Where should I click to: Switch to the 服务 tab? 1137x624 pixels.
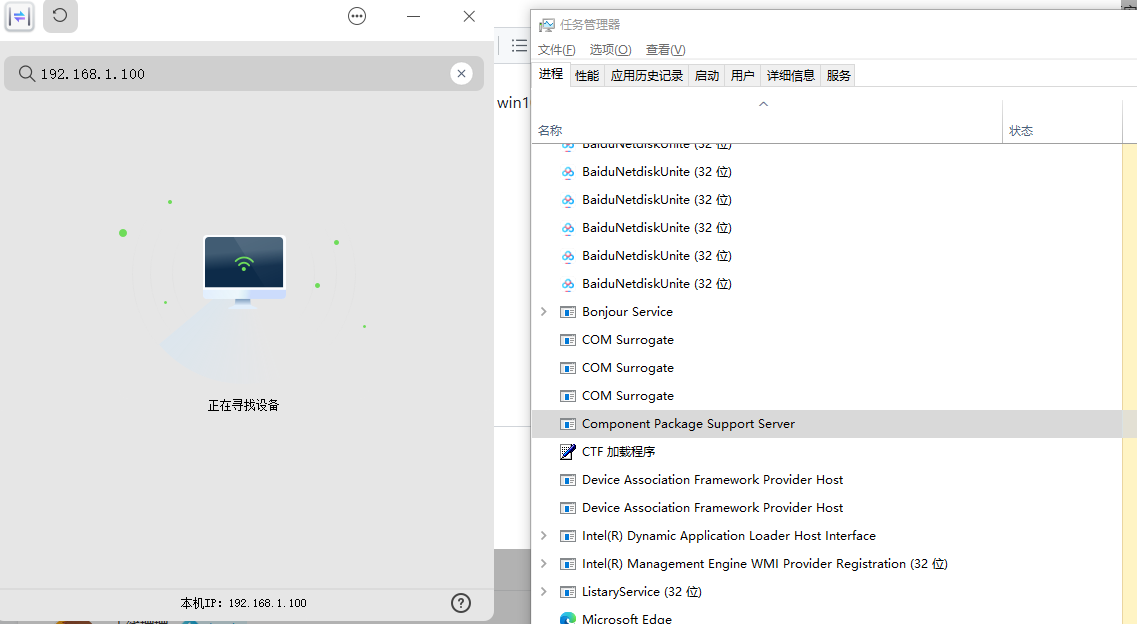838,75
